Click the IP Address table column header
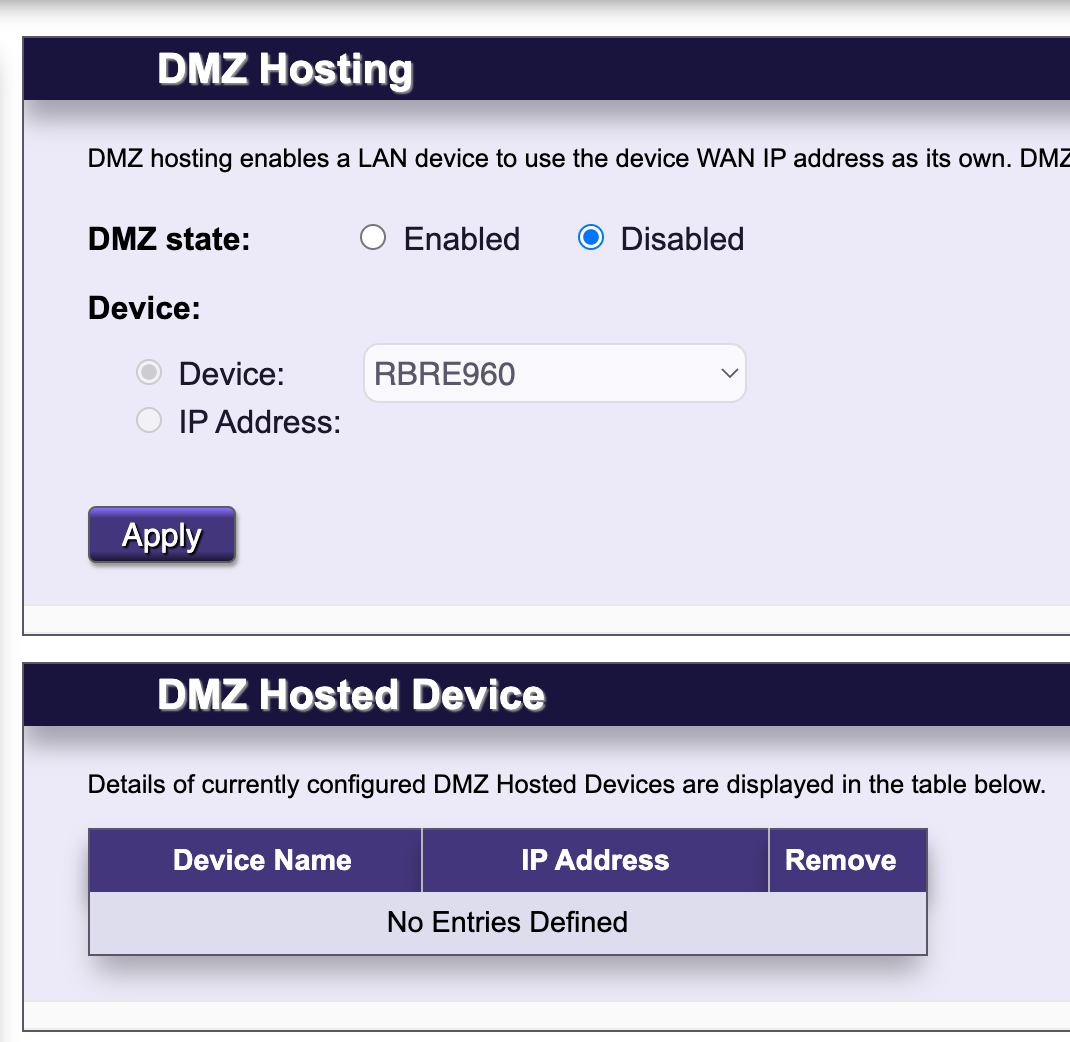 coord(595,860)
